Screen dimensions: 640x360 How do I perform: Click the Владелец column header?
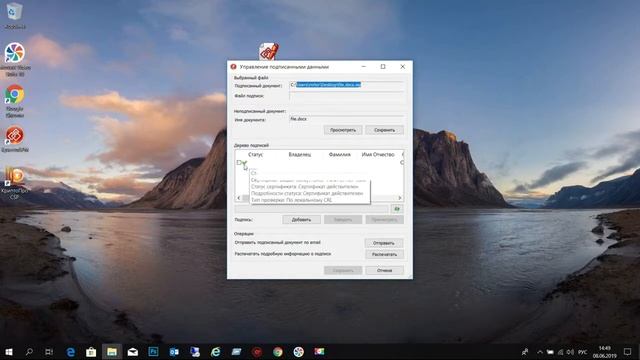300,154
